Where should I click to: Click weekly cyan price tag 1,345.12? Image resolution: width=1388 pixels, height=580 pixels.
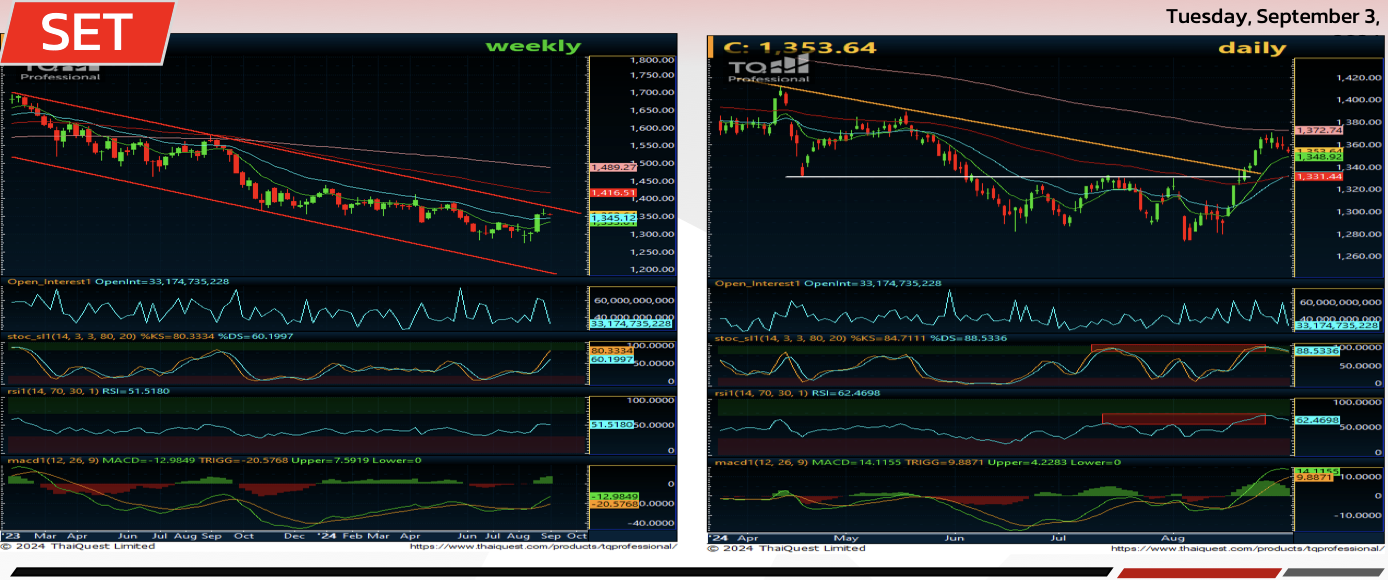[x=613, y=217]
